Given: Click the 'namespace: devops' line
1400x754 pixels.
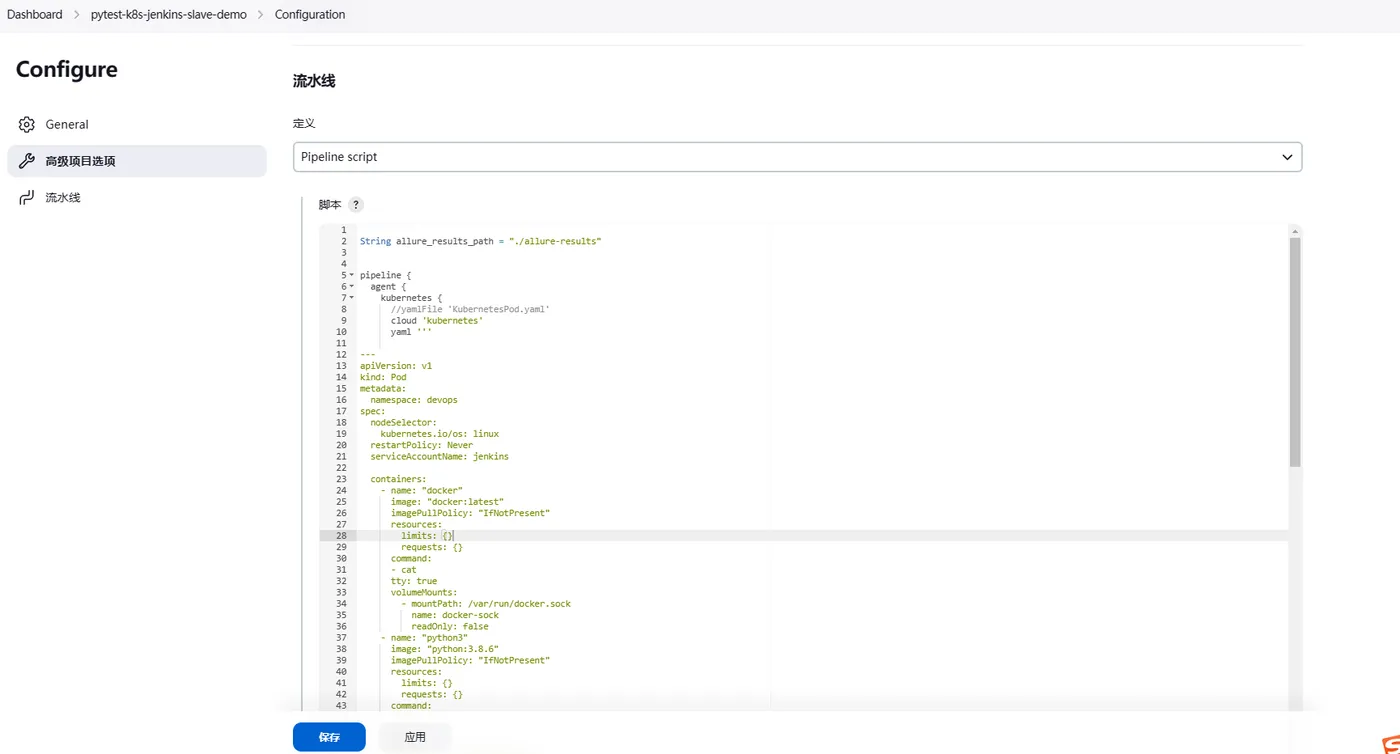Looking at the screenshot, I should click(414, 400).
